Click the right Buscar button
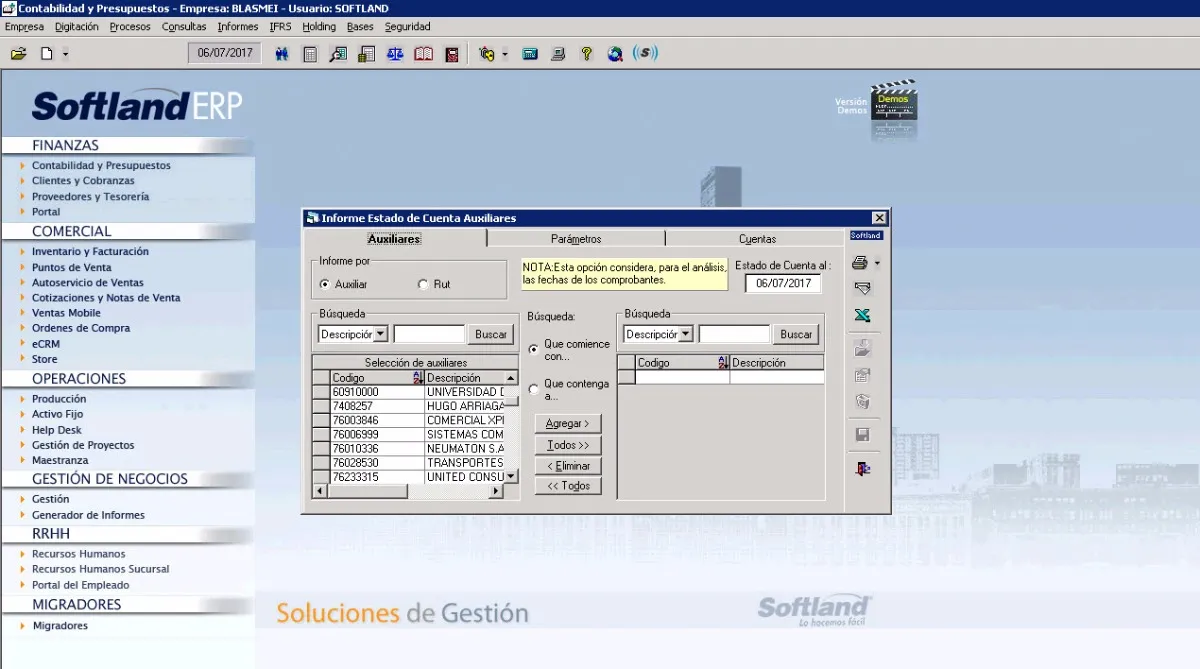Image resolution: width=1200 pixels, height=669 pixels. point(796,335)
